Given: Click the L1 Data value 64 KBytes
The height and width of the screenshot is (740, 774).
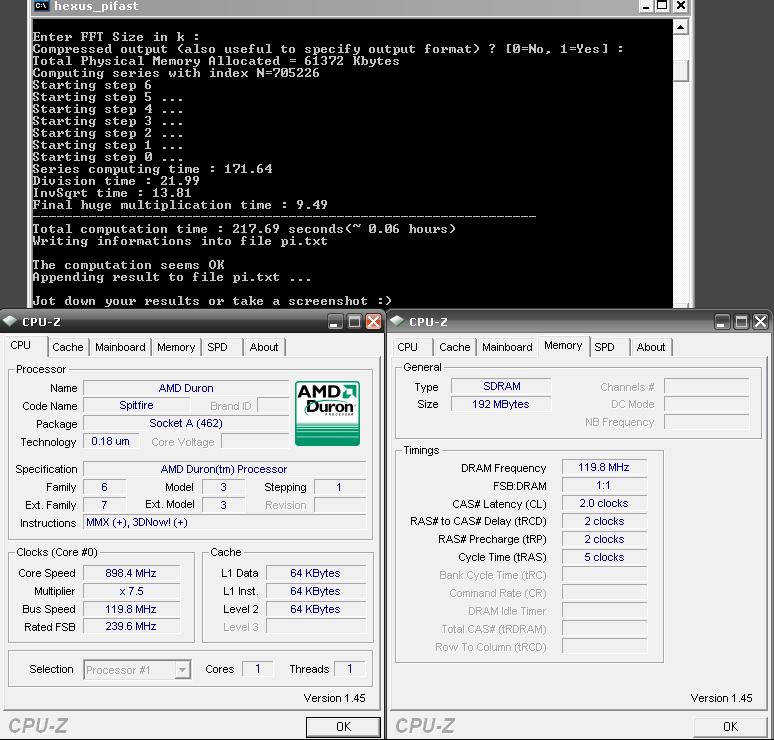Looking at the screenshot, I should point(316,573).
